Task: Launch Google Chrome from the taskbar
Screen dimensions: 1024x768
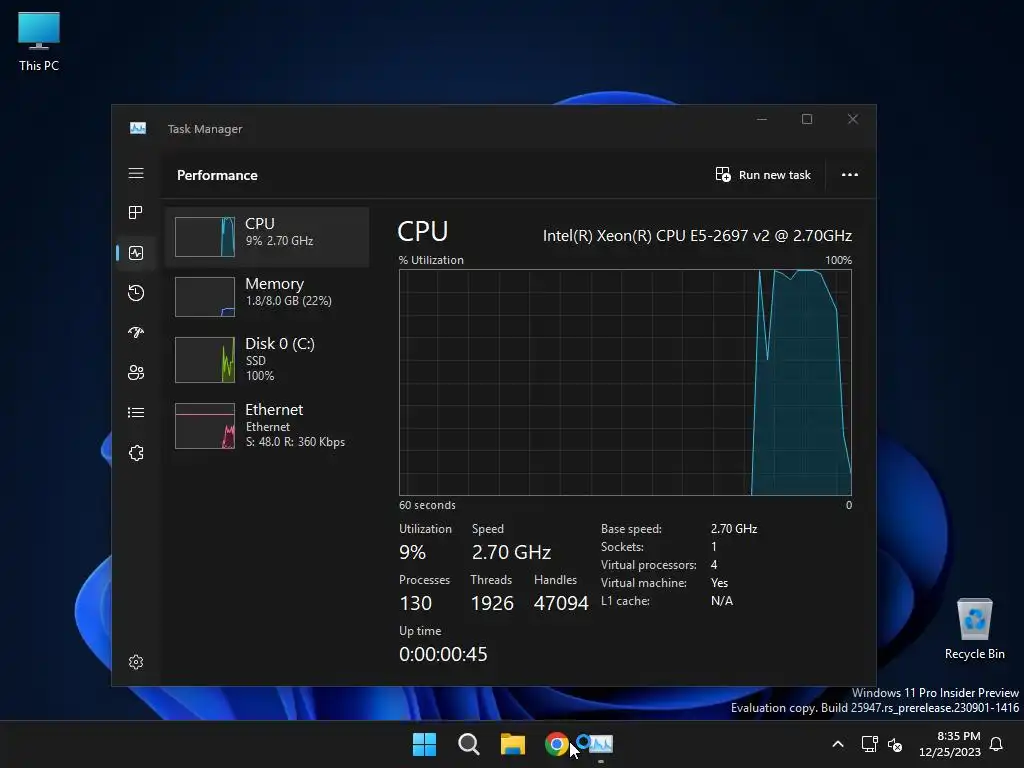Action: (x=556, y=744)
